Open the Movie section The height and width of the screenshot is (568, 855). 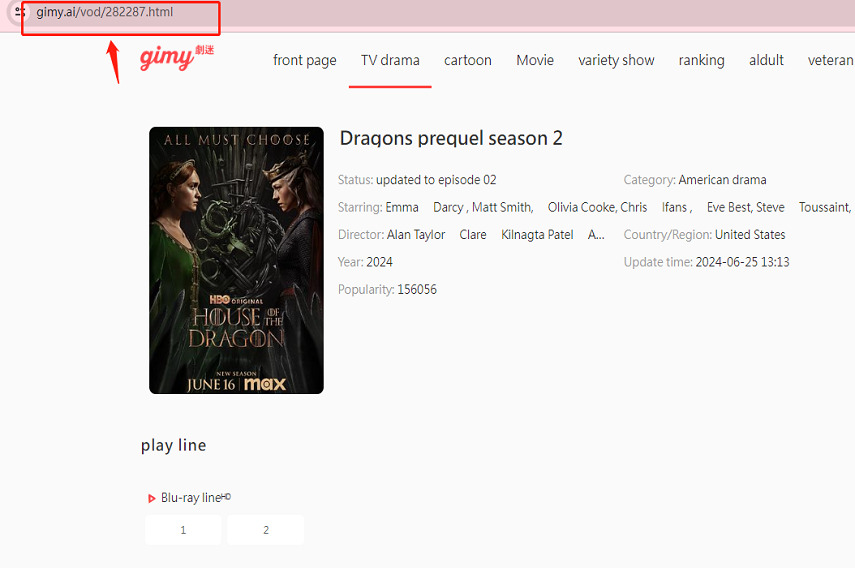pos(535,60)
